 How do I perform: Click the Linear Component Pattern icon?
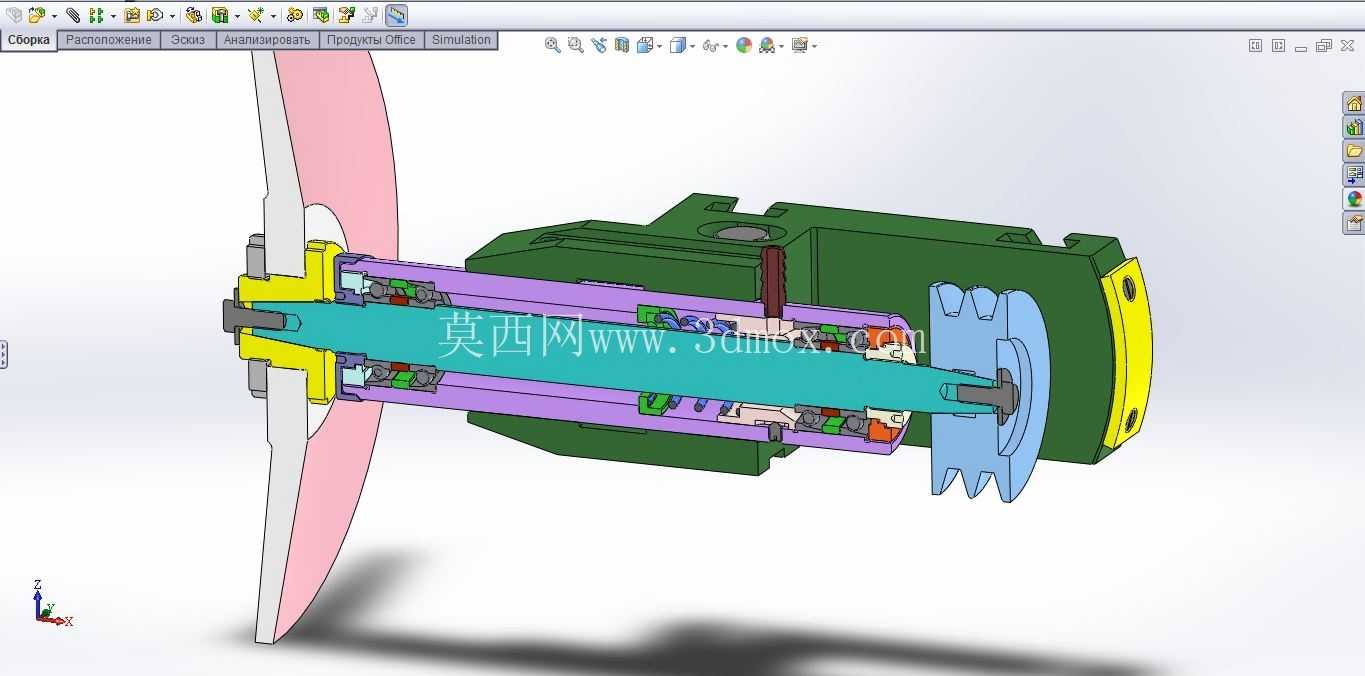[x=96, y=15]
